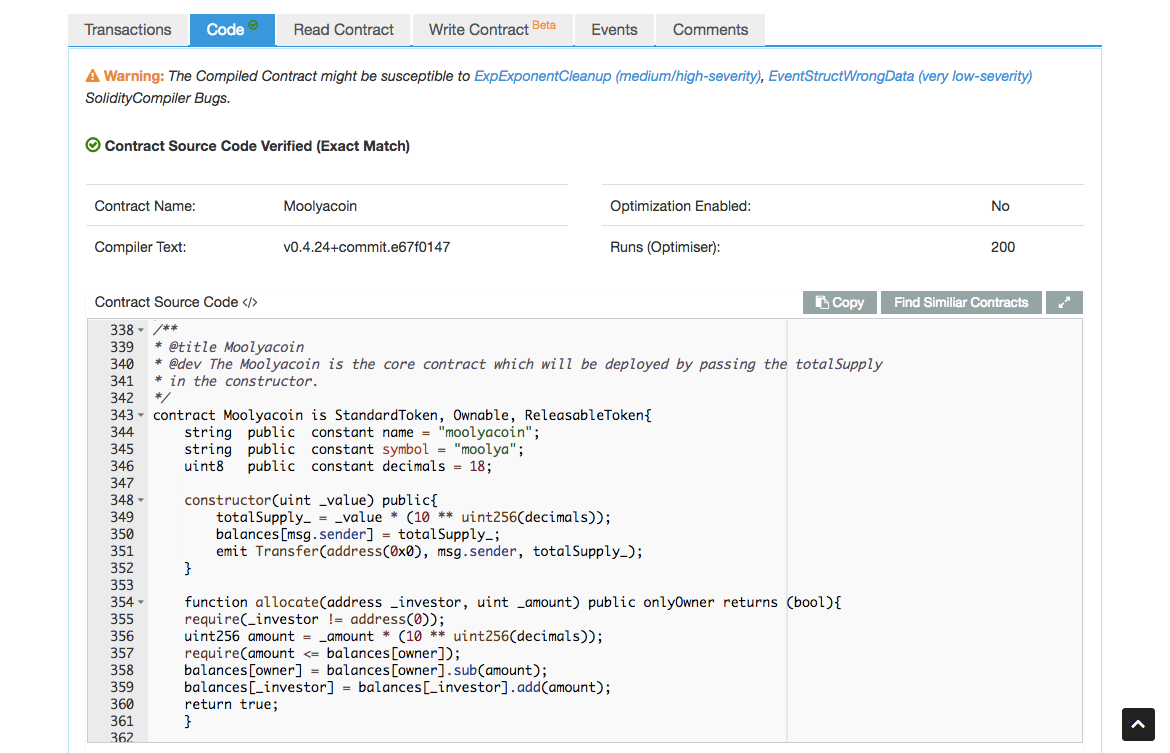The height and width of the screenshot is (753, 1170).
Task: Fold the allocate function at line 354
Action: coord(141,602)
